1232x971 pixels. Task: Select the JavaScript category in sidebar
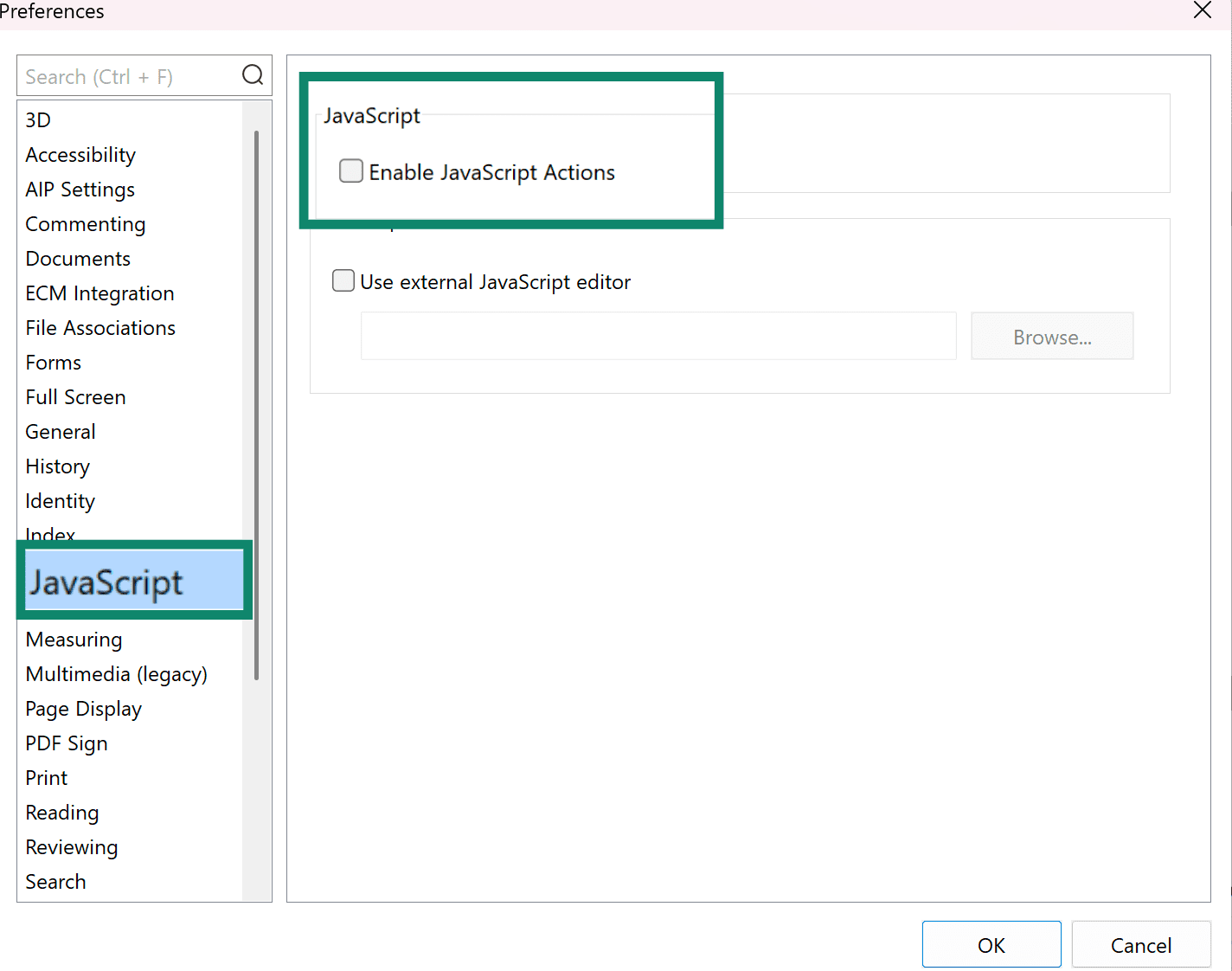tap(106, 582)
